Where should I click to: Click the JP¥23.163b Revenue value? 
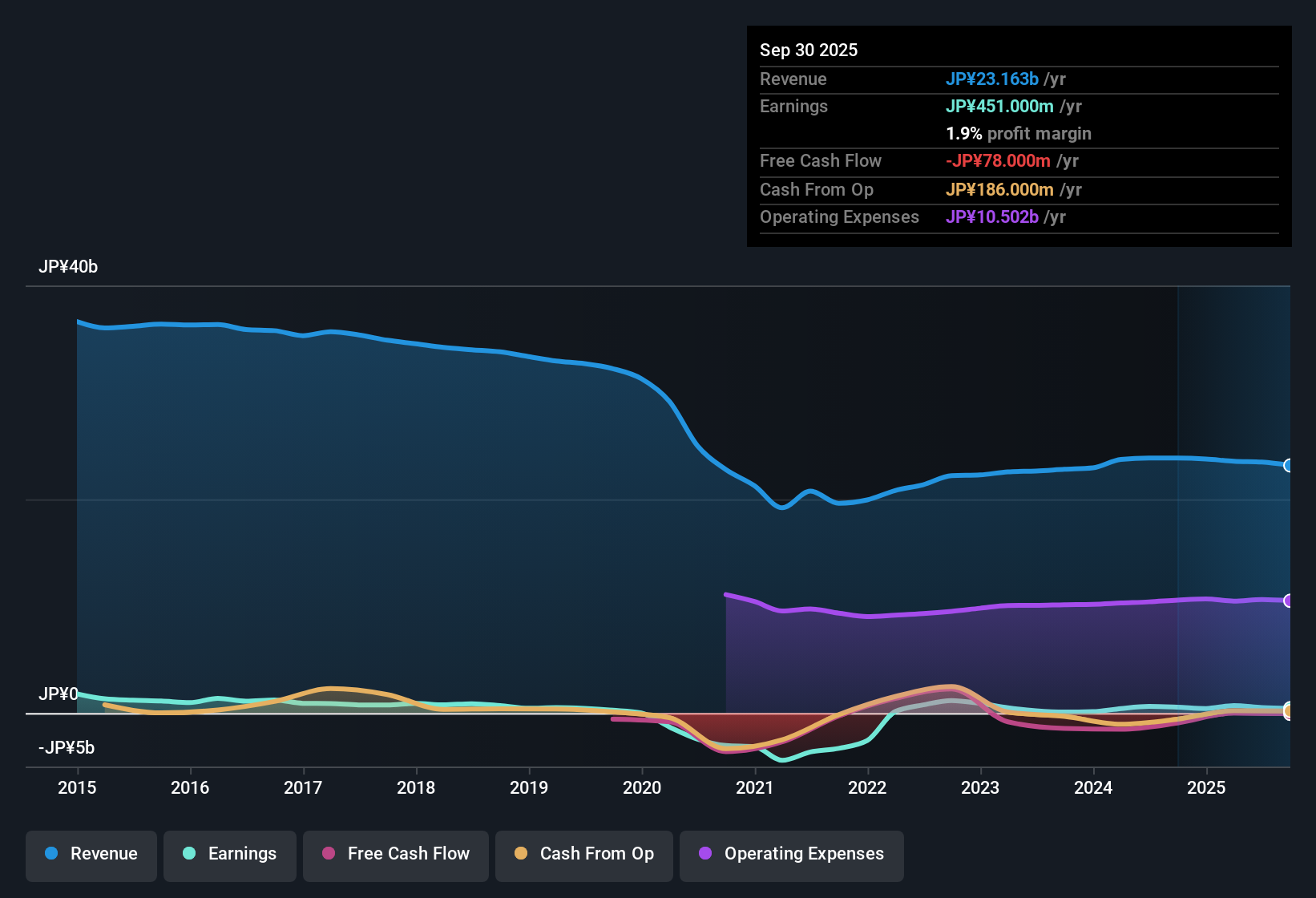992,79
